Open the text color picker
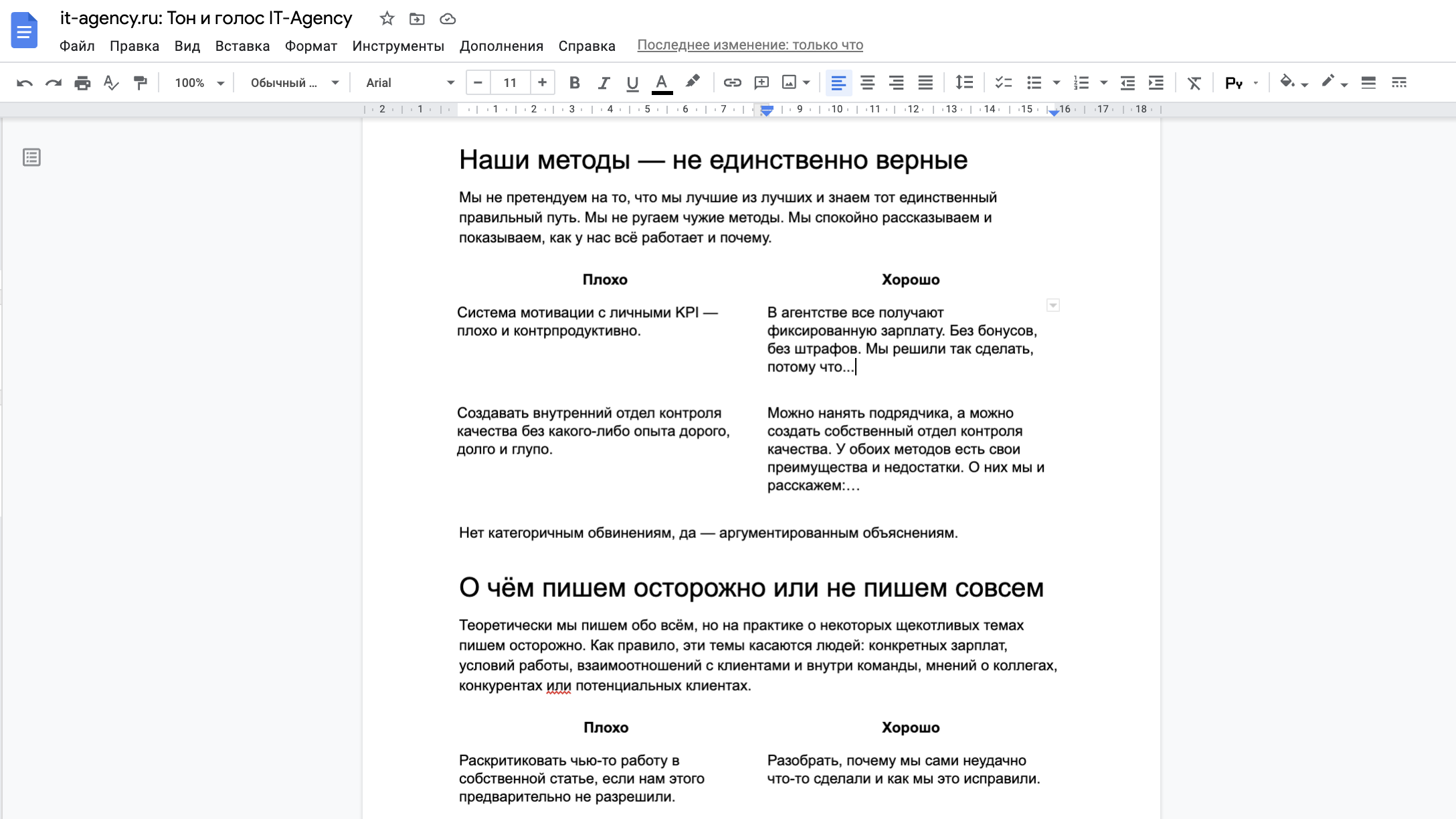 coord(662,83)
